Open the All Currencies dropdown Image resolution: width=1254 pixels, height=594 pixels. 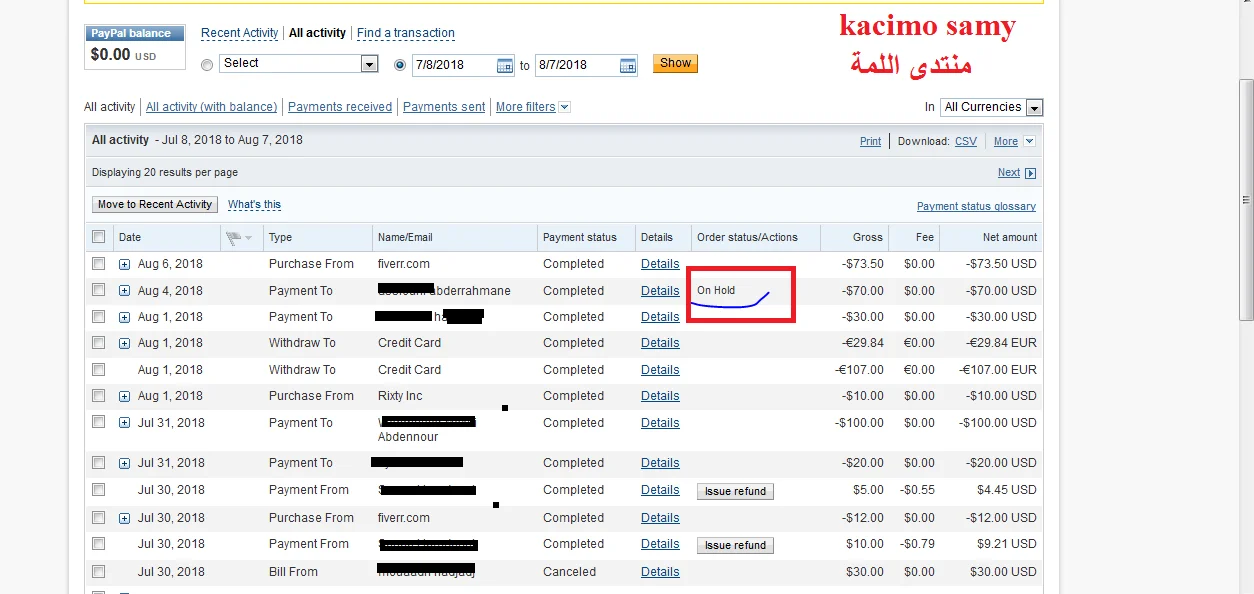991,107
